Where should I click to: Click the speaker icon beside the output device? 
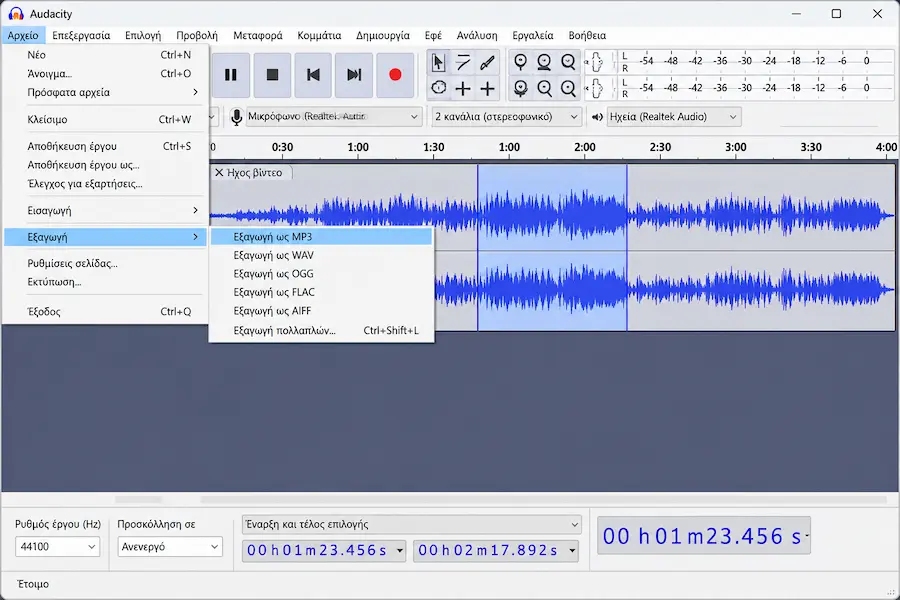[x=598, y=117]
